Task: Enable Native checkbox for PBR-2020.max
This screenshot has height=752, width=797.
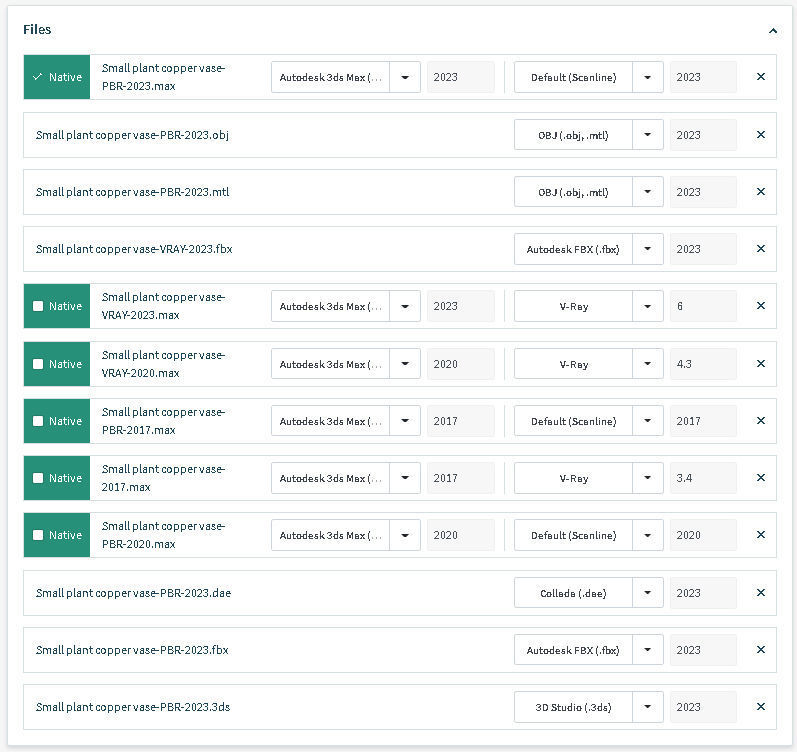Action: coord(38,536)
